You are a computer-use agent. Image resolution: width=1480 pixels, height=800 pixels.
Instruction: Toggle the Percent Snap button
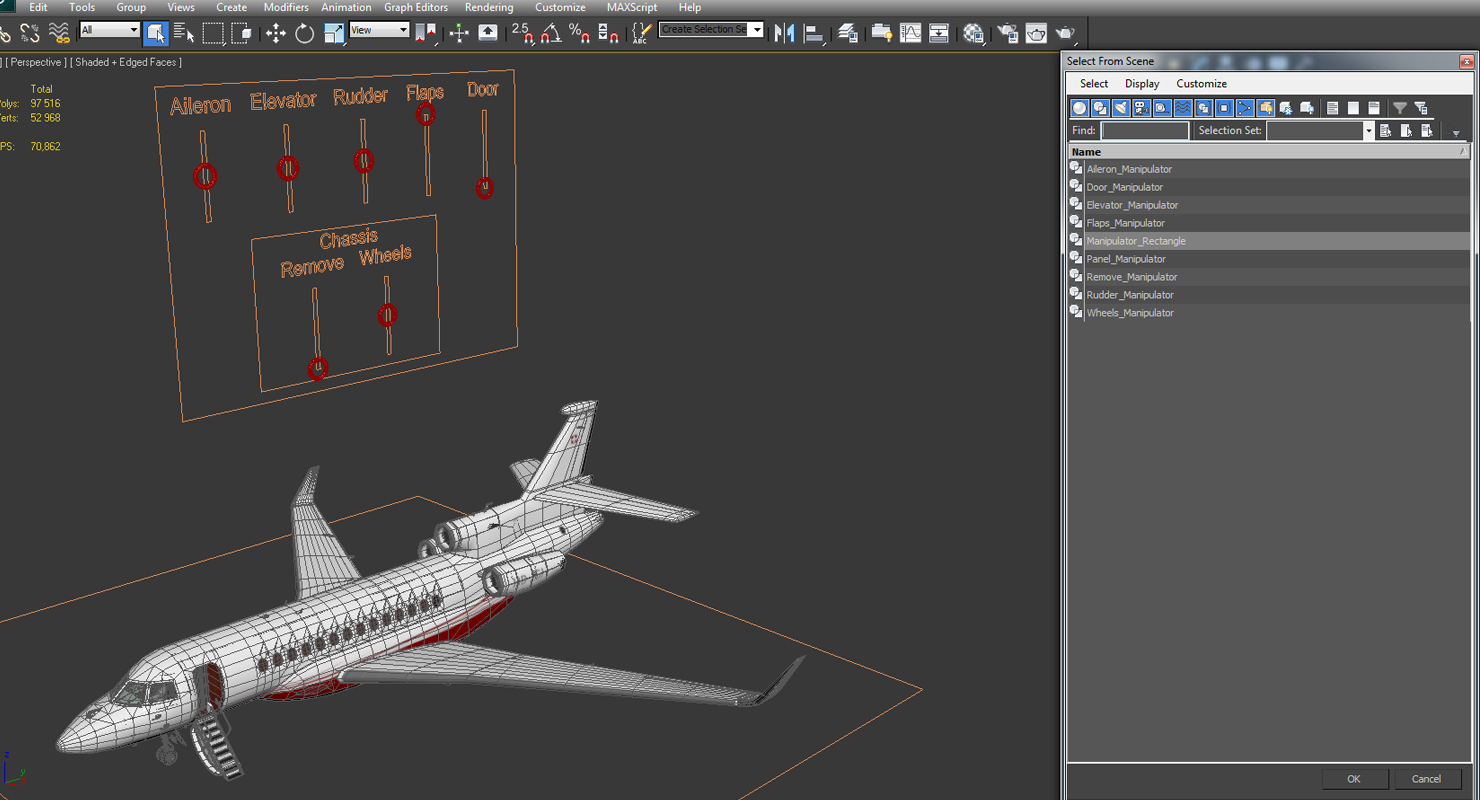pyautogui.click(x=579, y=33)
